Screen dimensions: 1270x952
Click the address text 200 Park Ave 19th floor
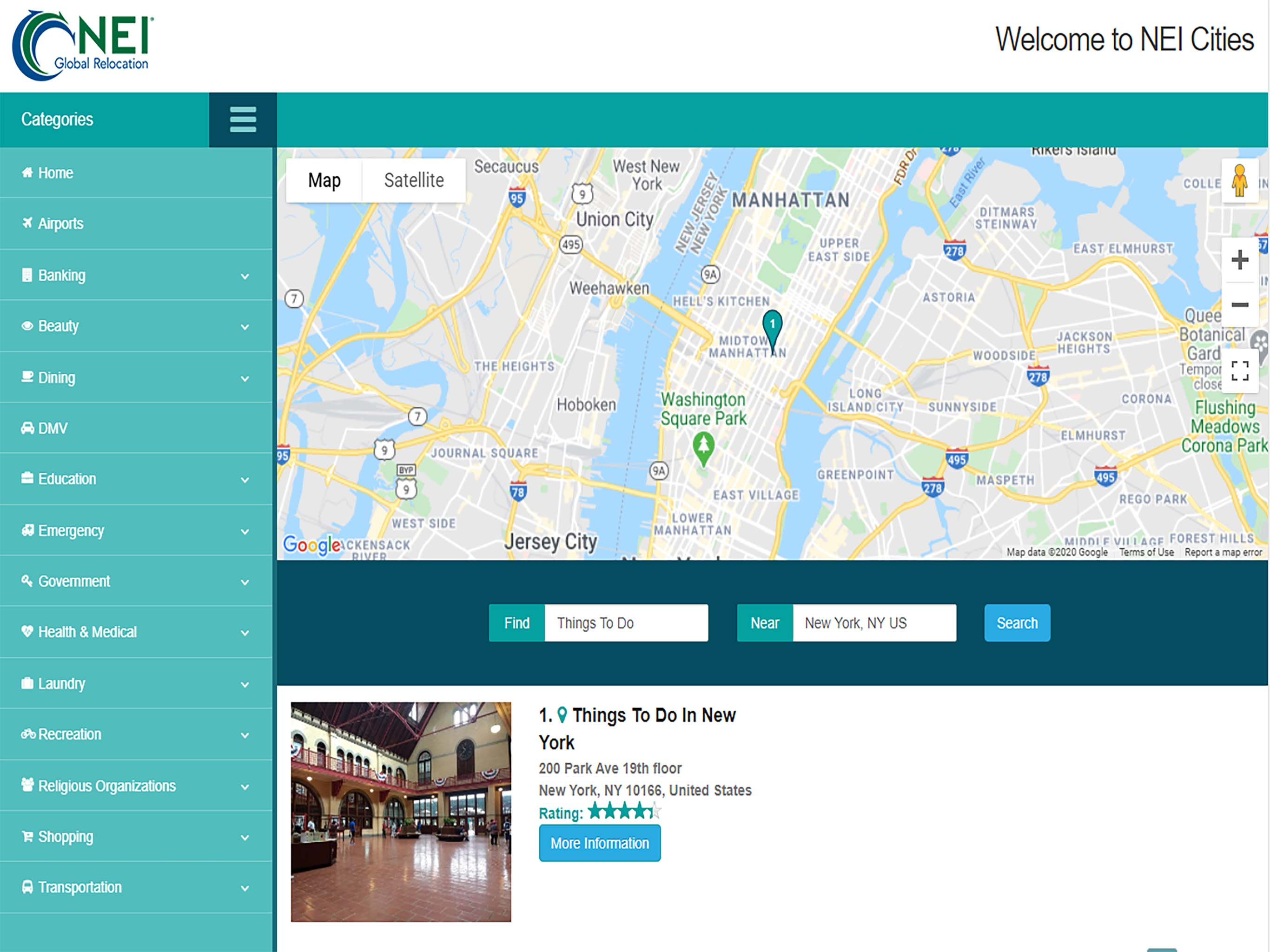click(610, 767)
